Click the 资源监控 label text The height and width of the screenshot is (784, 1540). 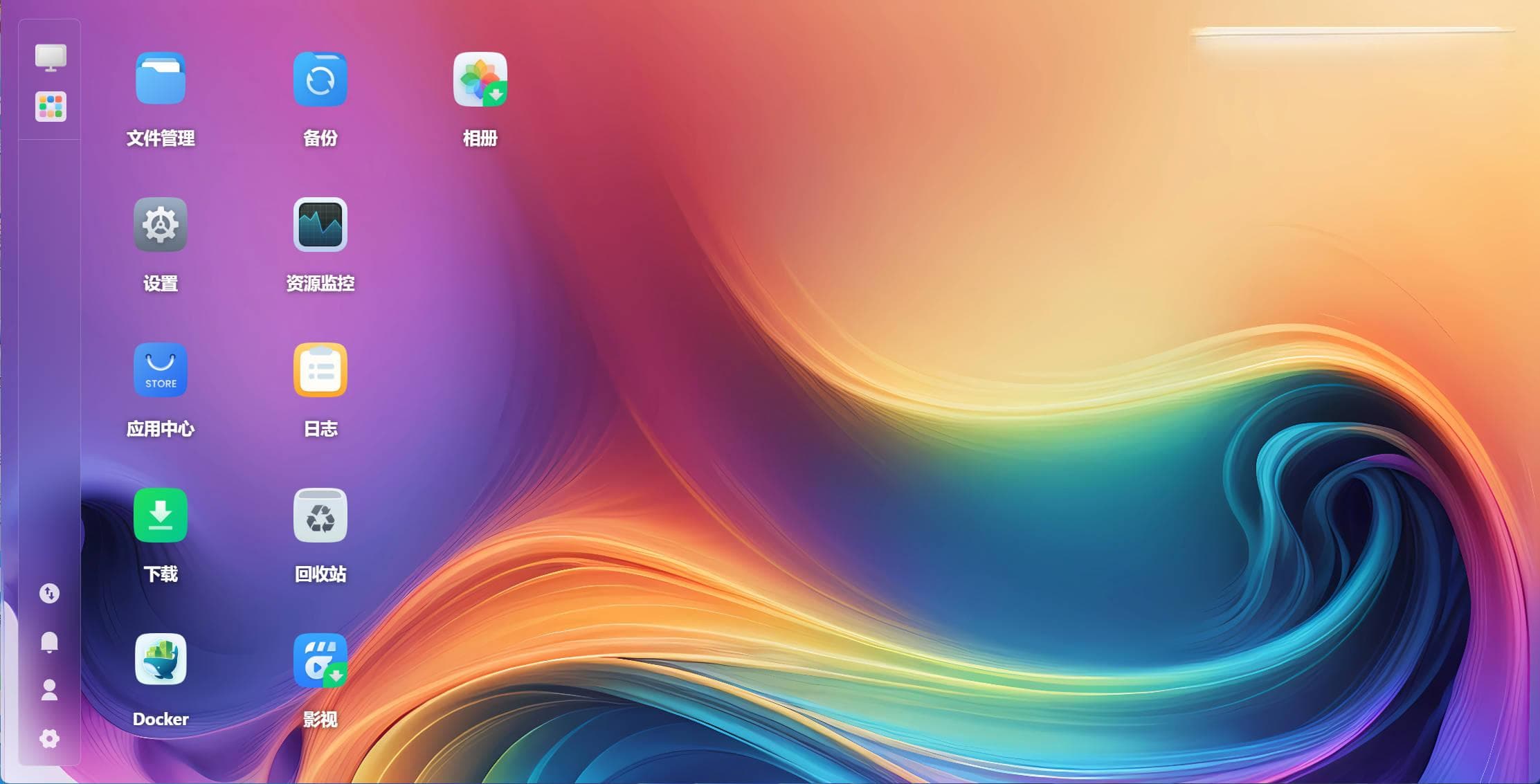pos(320,283)
